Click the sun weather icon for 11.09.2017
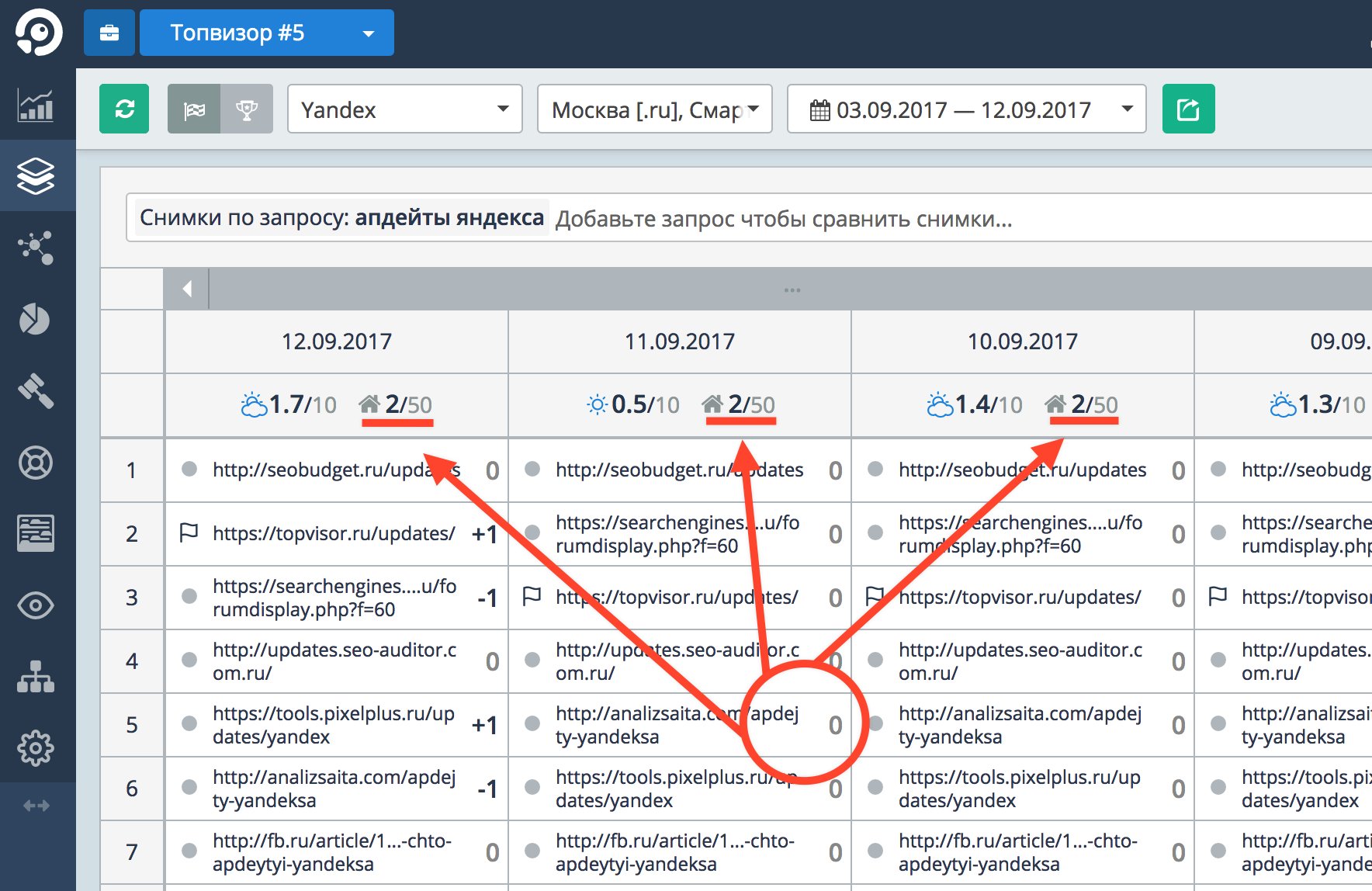Image resolution: width=1372 pixels, height=891 pixels. tap(597, 404)
